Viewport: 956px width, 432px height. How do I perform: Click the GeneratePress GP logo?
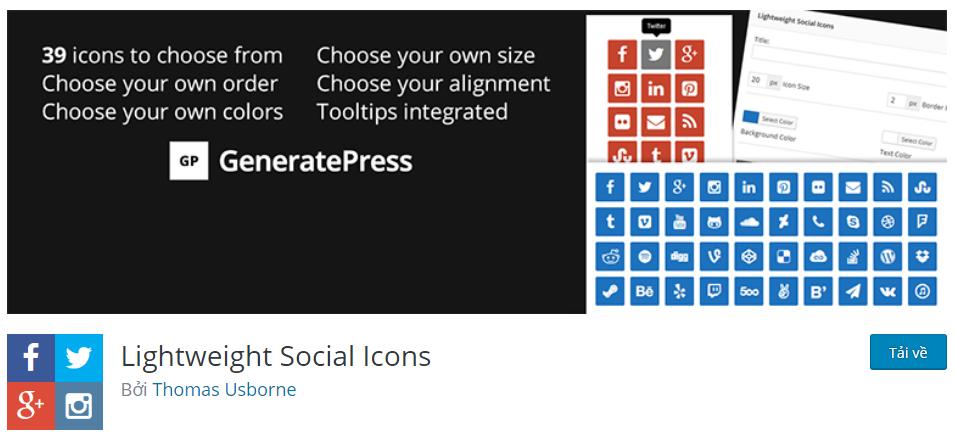[188, 161]
